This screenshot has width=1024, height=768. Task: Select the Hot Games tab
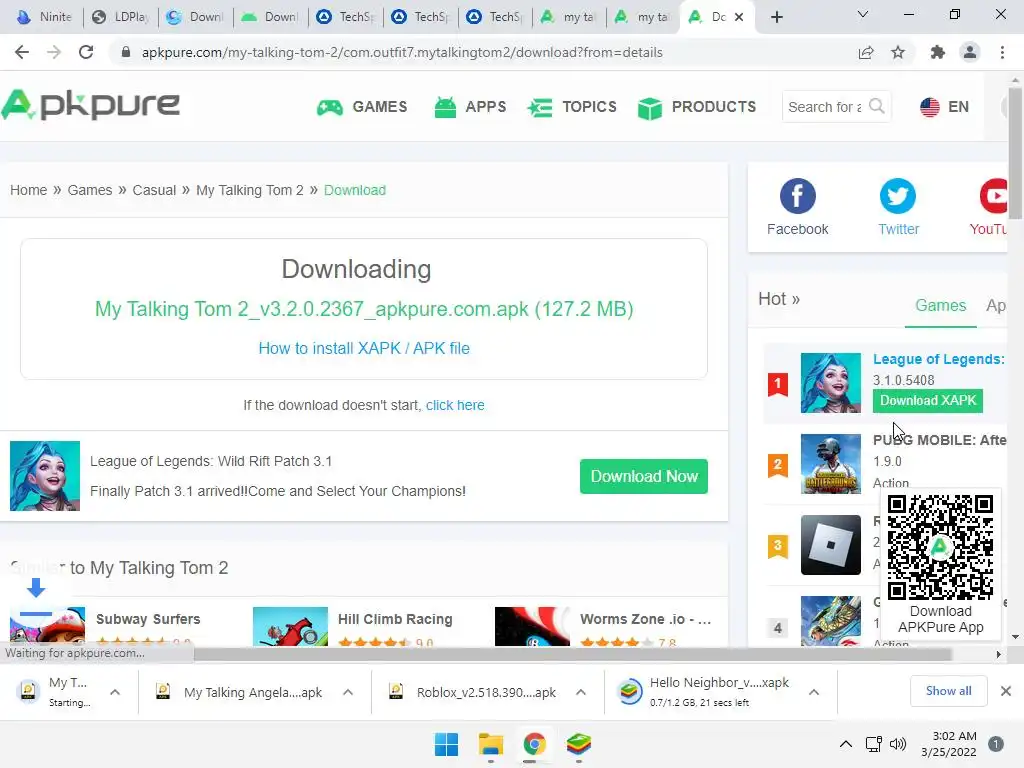pos(940,306)
